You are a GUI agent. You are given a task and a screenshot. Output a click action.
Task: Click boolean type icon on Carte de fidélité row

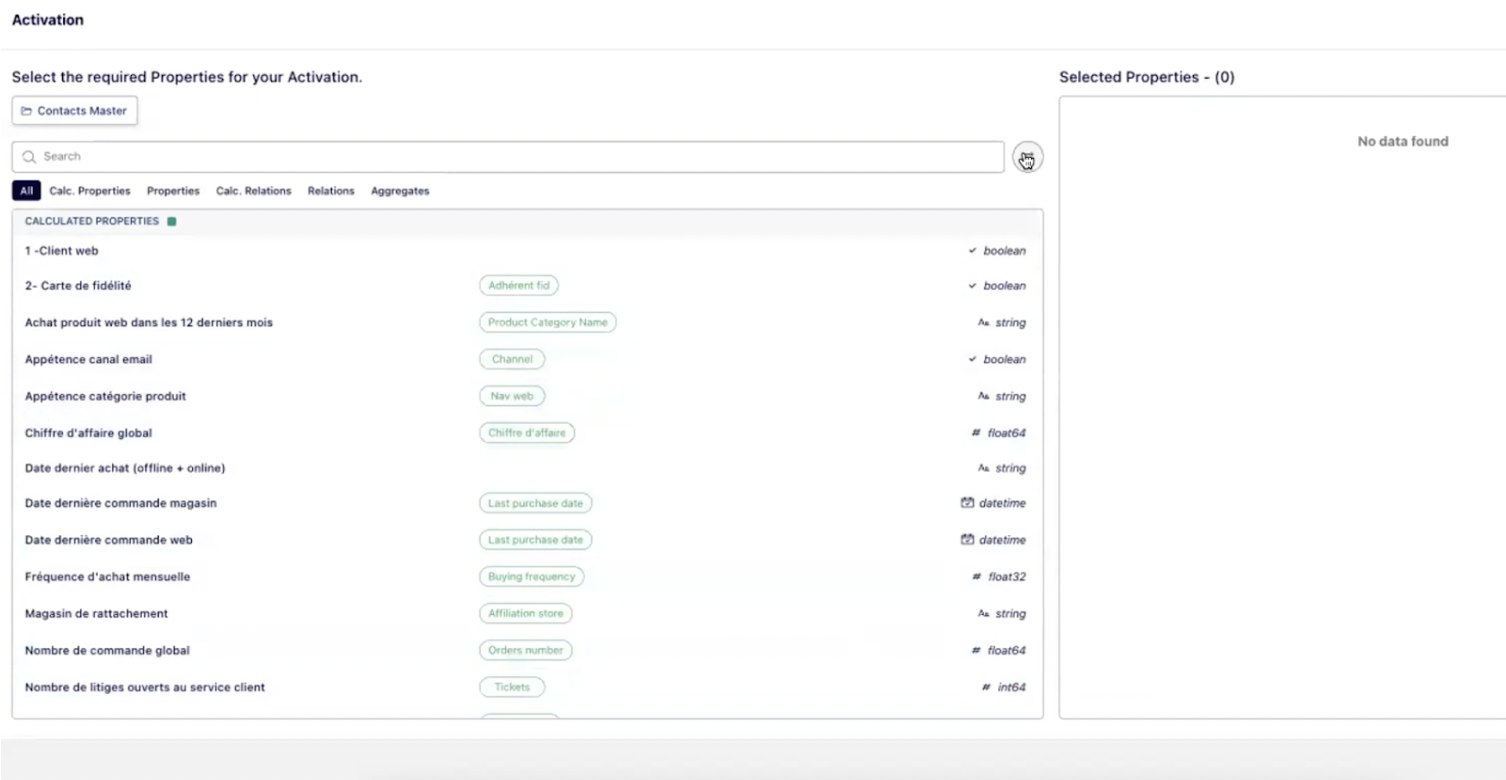pyautogui.click(x=972, y=286)
